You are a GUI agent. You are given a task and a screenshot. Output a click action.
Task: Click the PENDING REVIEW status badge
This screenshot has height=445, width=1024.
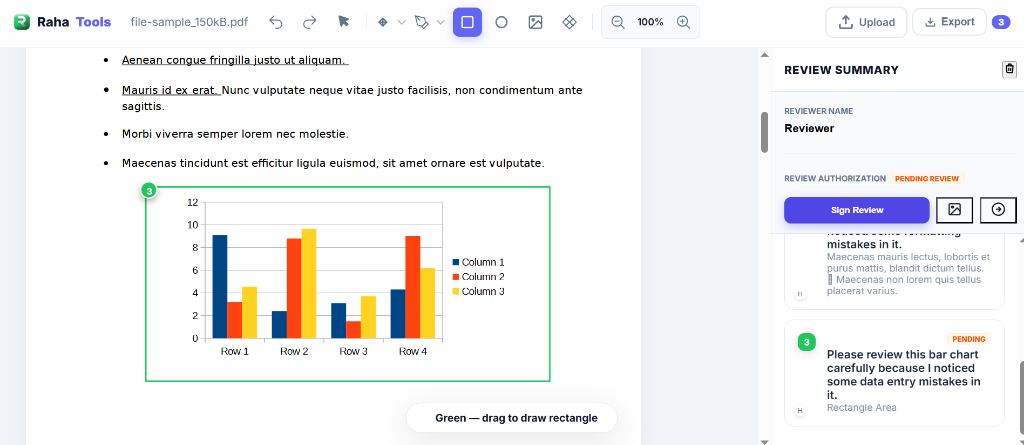coord(927,178)
